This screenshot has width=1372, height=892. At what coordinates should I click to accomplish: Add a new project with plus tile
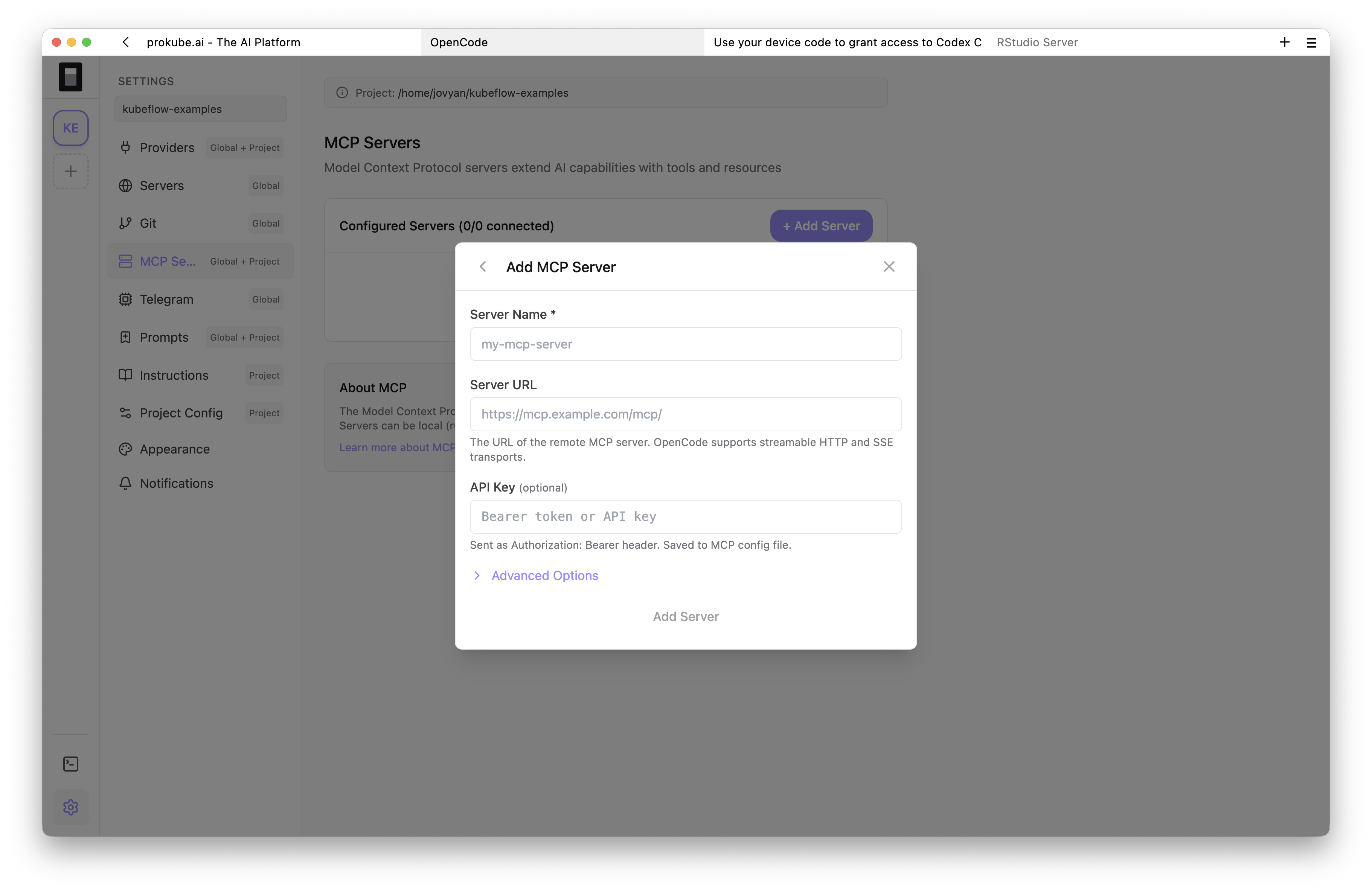pyautogui.click(x=70, y=171)
